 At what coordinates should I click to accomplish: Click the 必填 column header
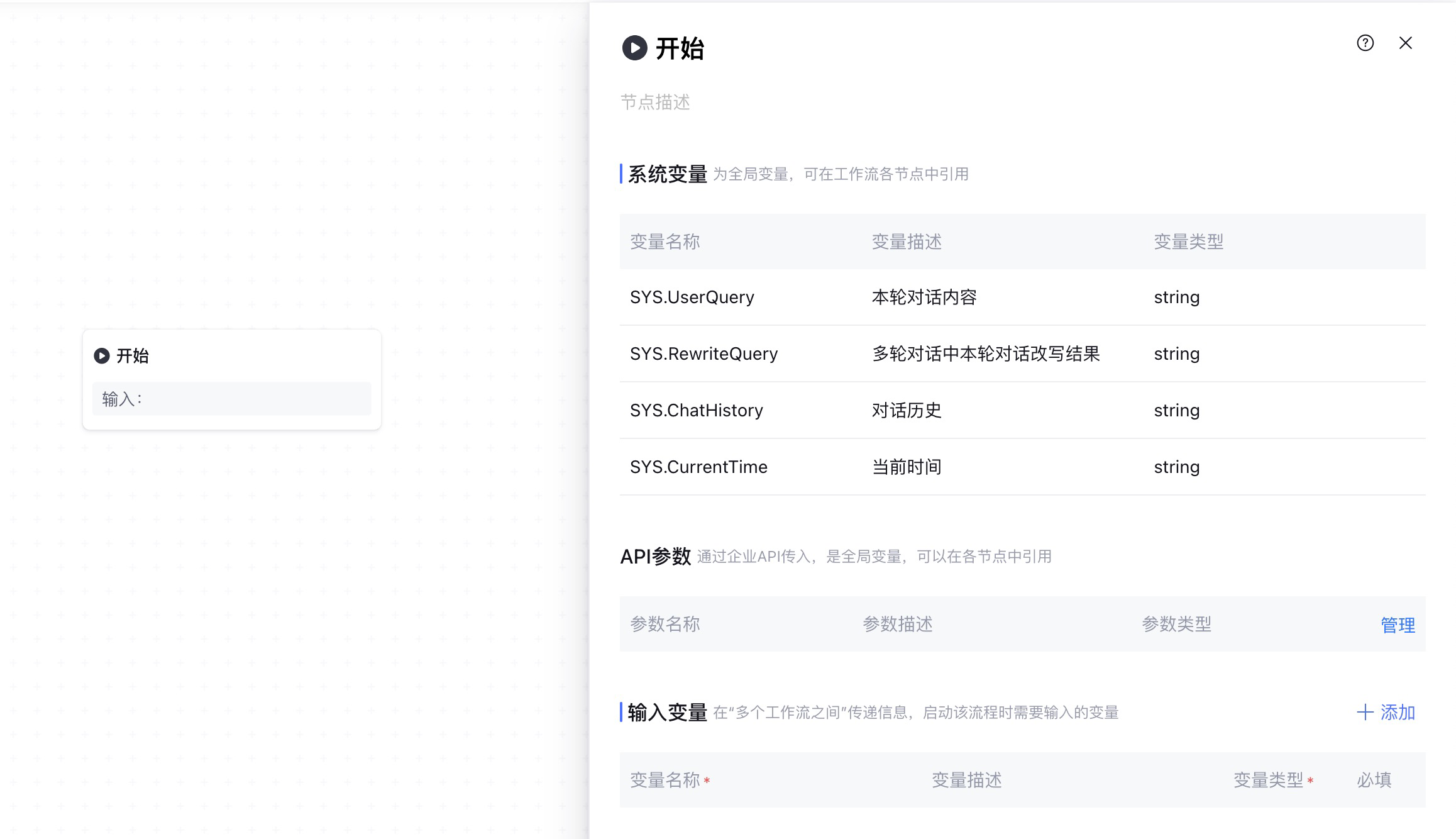1374,780
